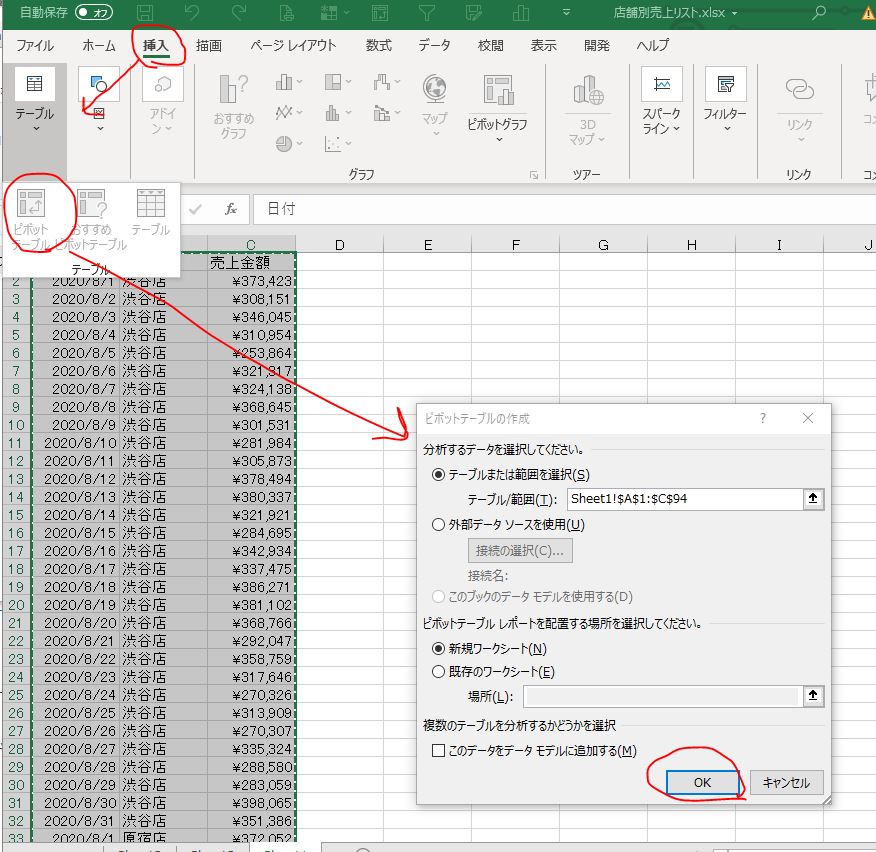Click the テーブル/範囲 input field
This screenshot has height=852, width=876.
point(683,499)
